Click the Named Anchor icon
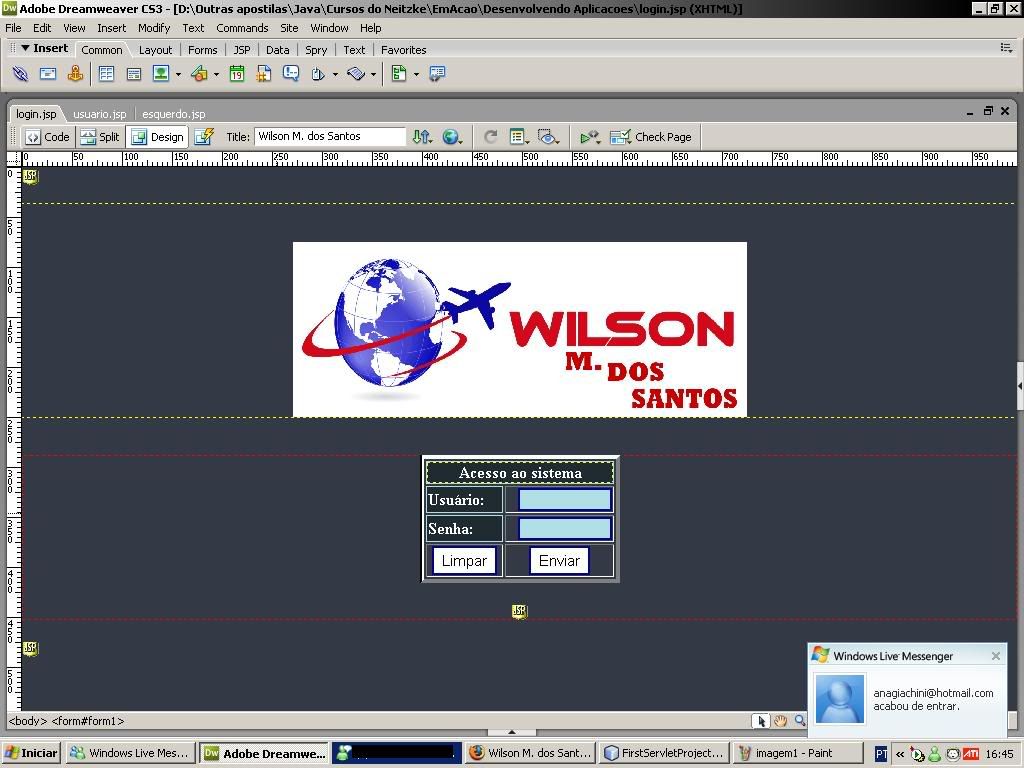This screenshot has width=1024, height=768. (75, 74)
